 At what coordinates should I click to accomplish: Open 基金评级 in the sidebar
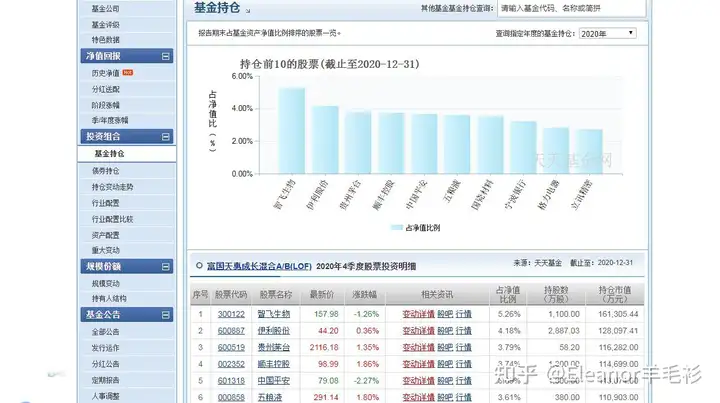[105, 25]
